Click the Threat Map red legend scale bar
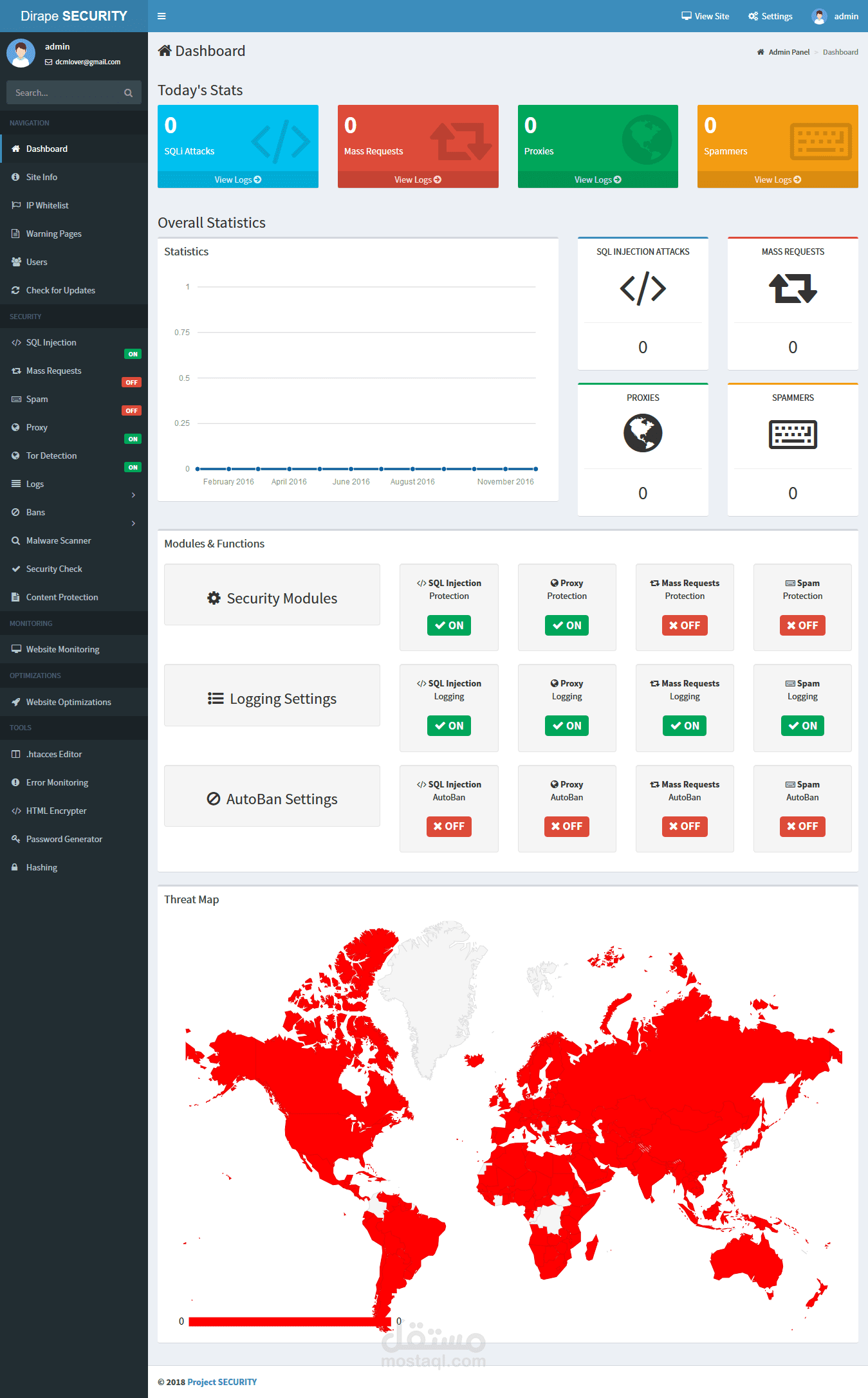This screenshot has height=1398, width=868. click(290, 1321)
